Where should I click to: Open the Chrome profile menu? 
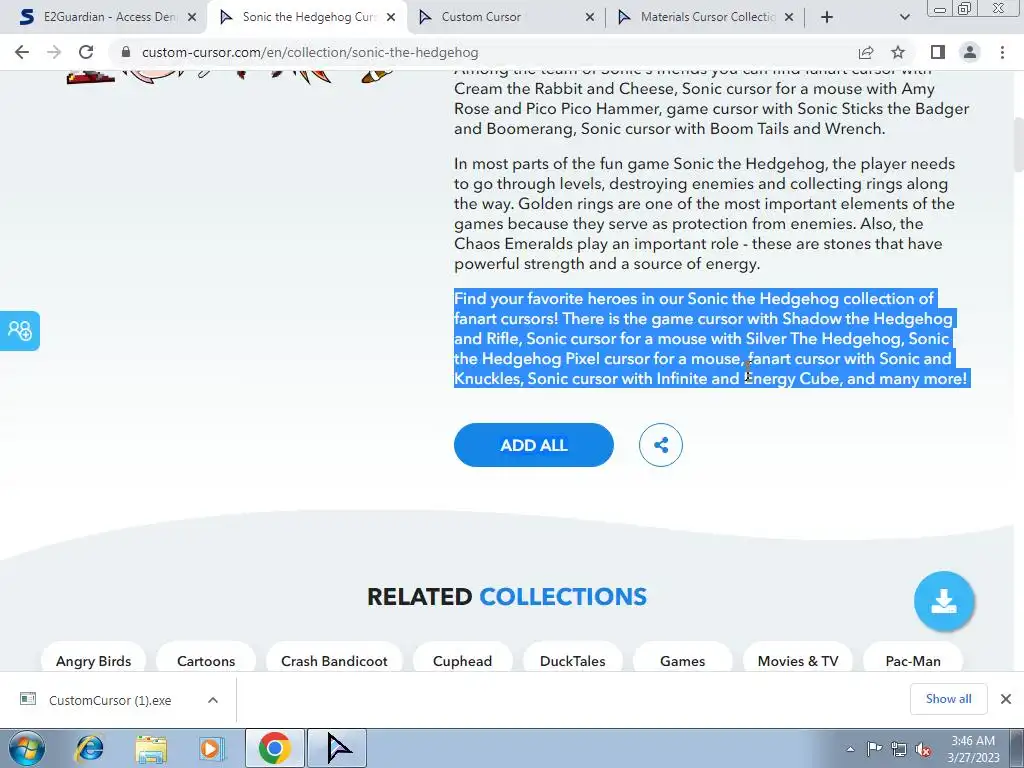click(970, 52)
